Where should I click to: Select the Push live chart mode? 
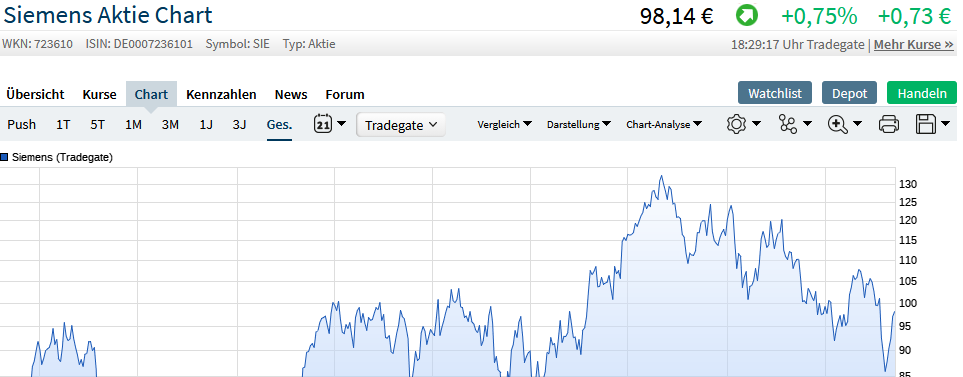(x=21, y=124)
